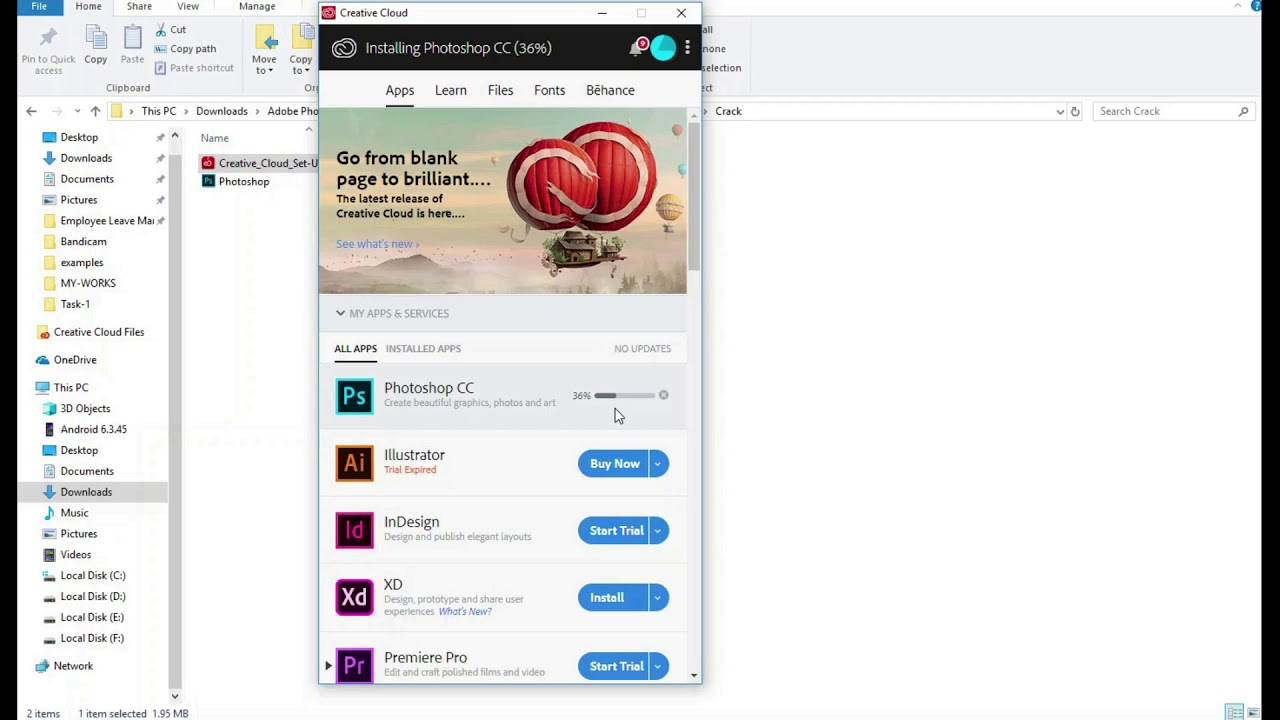Viewport: 1280px width, 720px height.
Task: Open the File menu in Explorer
Action: (38, 6)
